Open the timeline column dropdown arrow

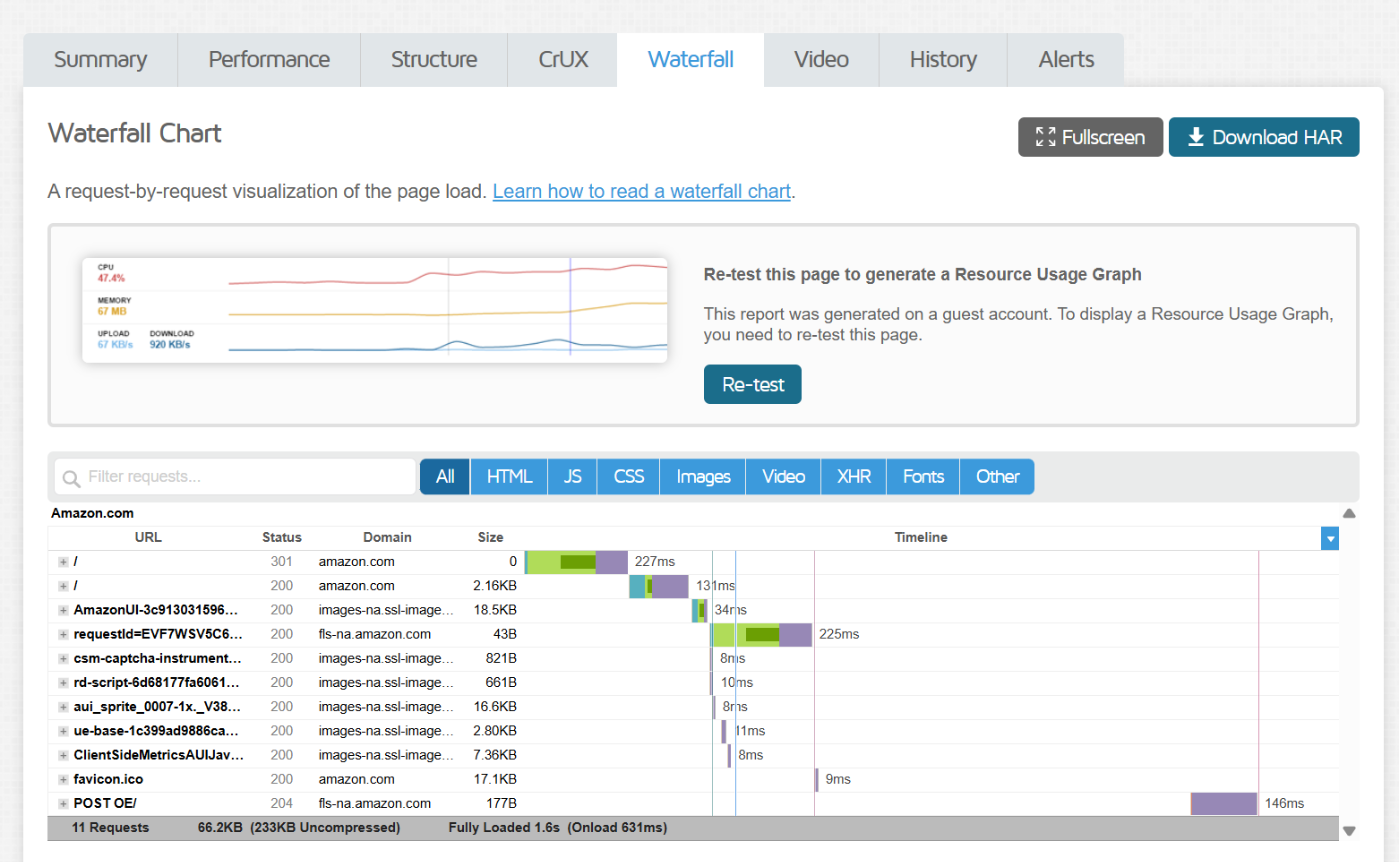pyautogui.click(x=1329, y=539)
